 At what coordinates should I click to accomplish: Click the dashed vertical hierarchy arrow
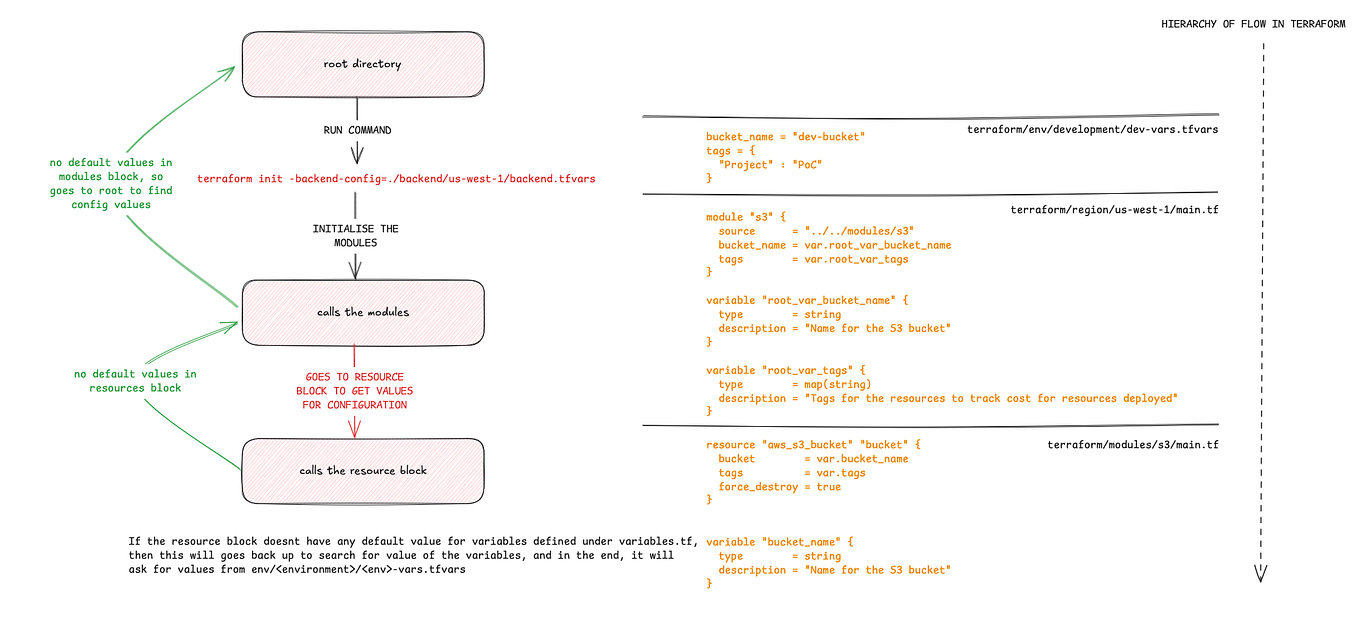click(x=1263, y=310)
